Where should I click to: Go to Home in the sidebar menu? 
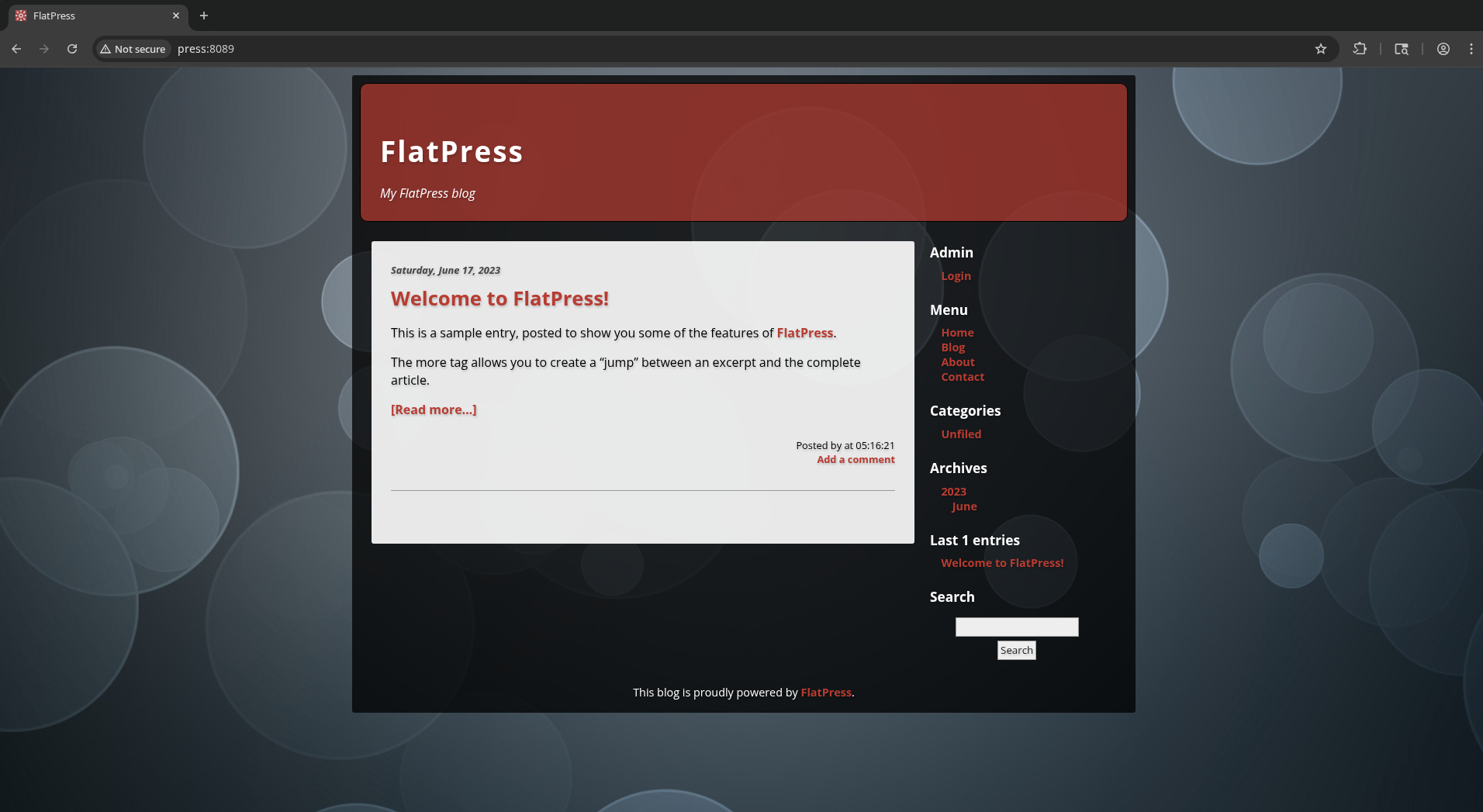click(x=957, y=333)
